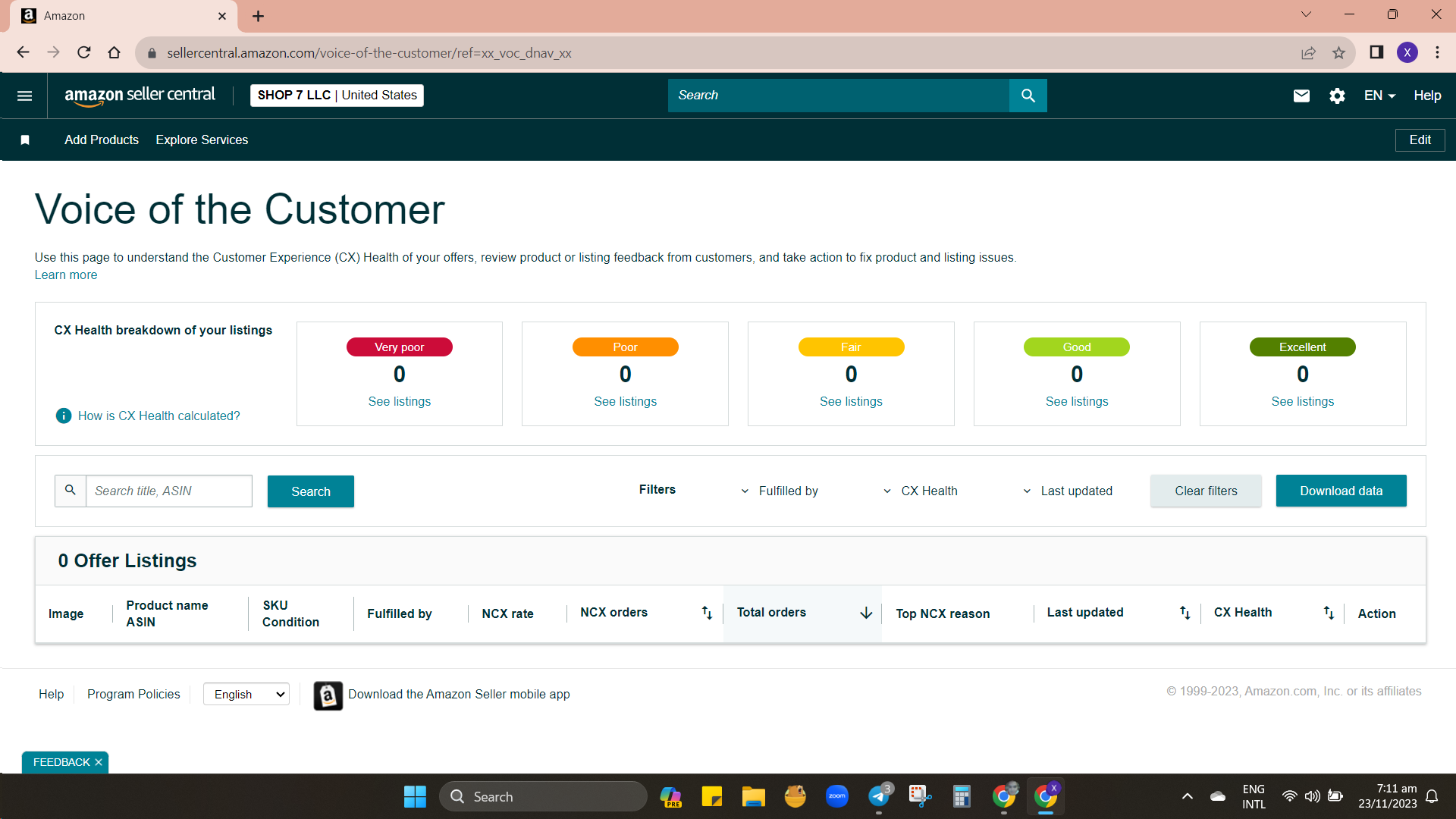Open the English language select box
Screen dimensions: 1456x819
[x=246, y=695]
